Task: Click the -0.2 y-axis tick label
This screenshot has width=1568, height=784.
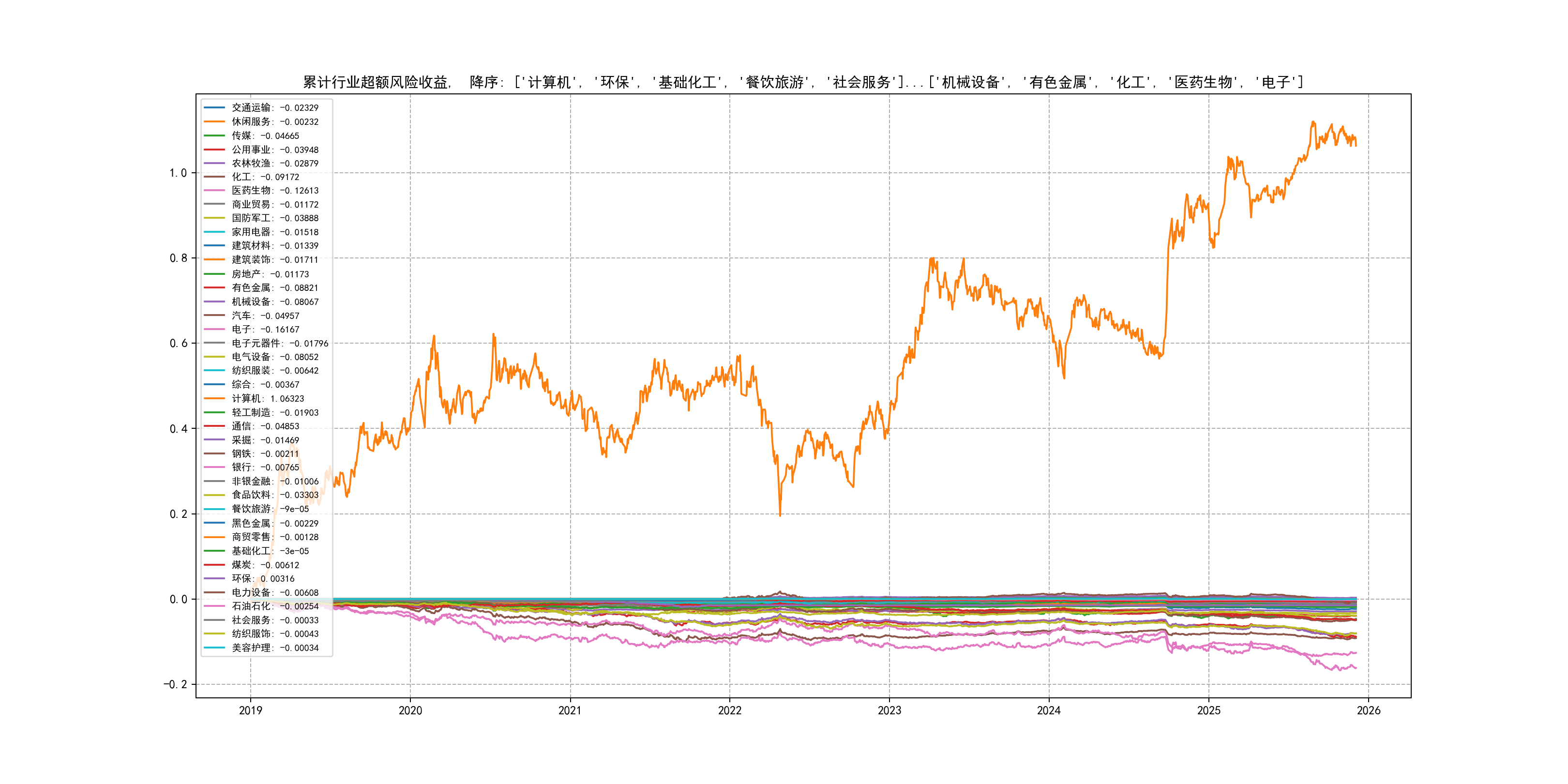Action: pyautogui.click(x=175, y=684)
